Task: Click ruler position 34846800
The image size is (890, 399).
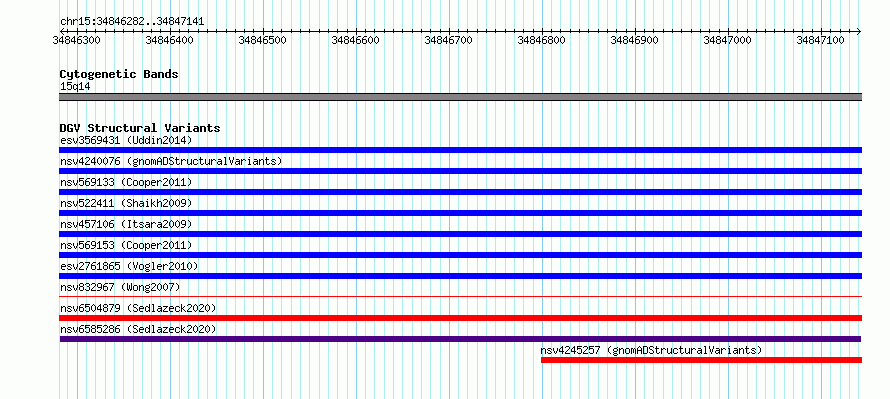Action: tap(541, 40)
